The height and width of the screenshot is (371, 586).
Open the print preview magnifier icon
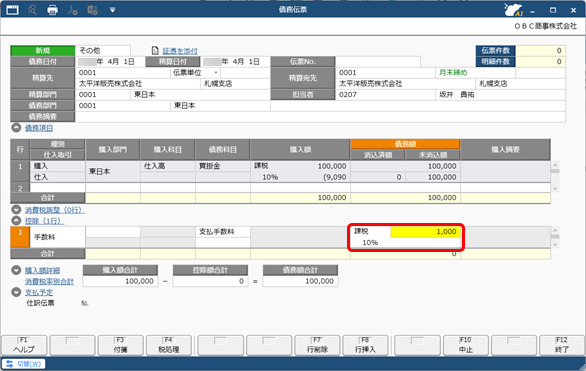32,10
